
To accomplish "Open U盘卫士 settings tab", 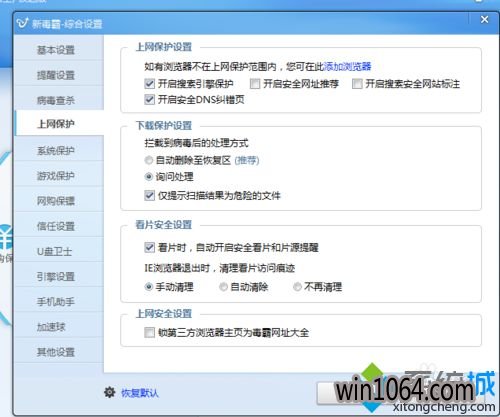I will (59, 251).
